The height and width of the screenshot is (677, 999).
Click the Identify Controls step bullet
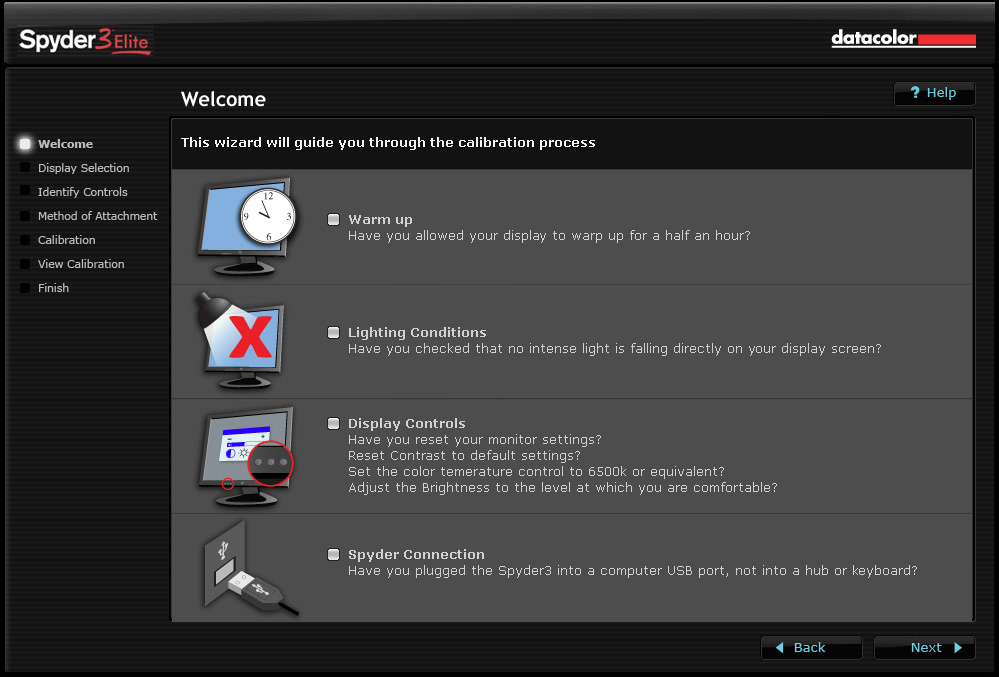pos(25,191)
